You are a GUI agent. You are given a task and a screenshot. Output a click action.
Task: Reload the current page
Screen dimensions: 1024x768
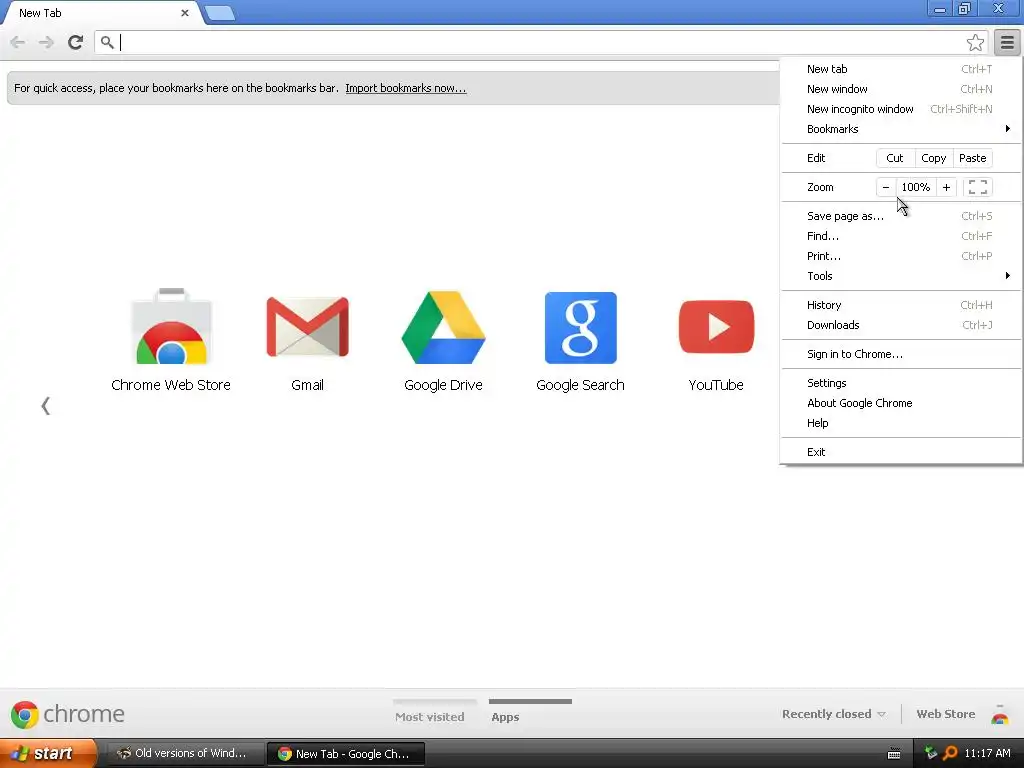pos(75,42)
